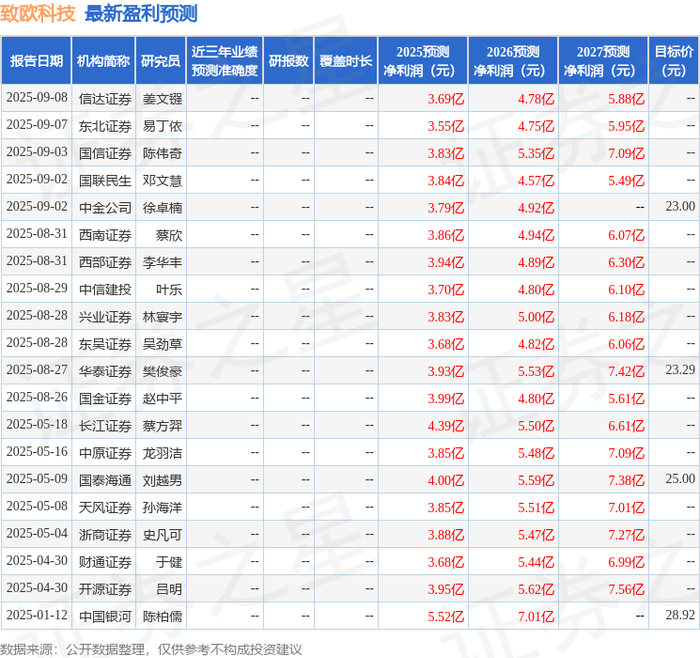The width and height of the screenshot is (700, 658).
Task: Click 中原证券 institution cell
Action: 105,453
